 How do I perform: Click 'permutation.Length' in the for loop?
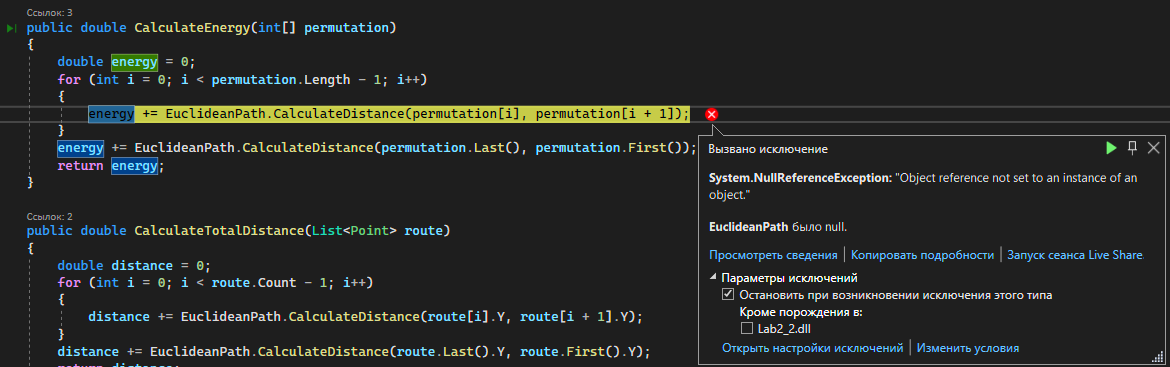point(281,80)
